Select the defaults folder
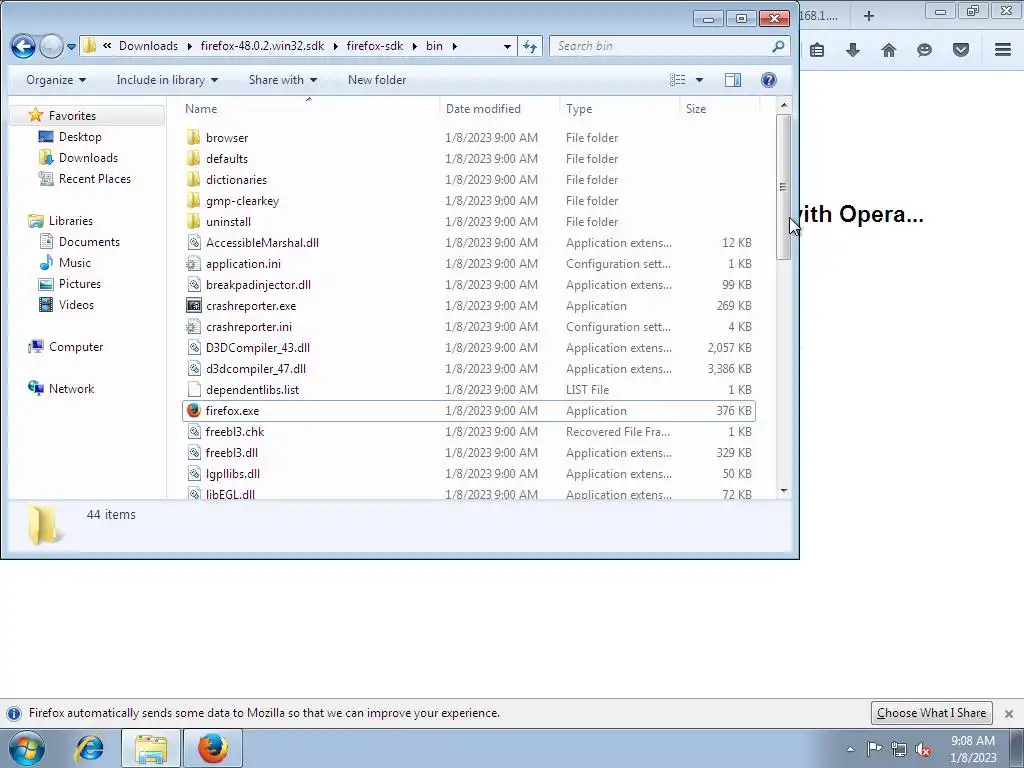 click(x=227, y=159)
